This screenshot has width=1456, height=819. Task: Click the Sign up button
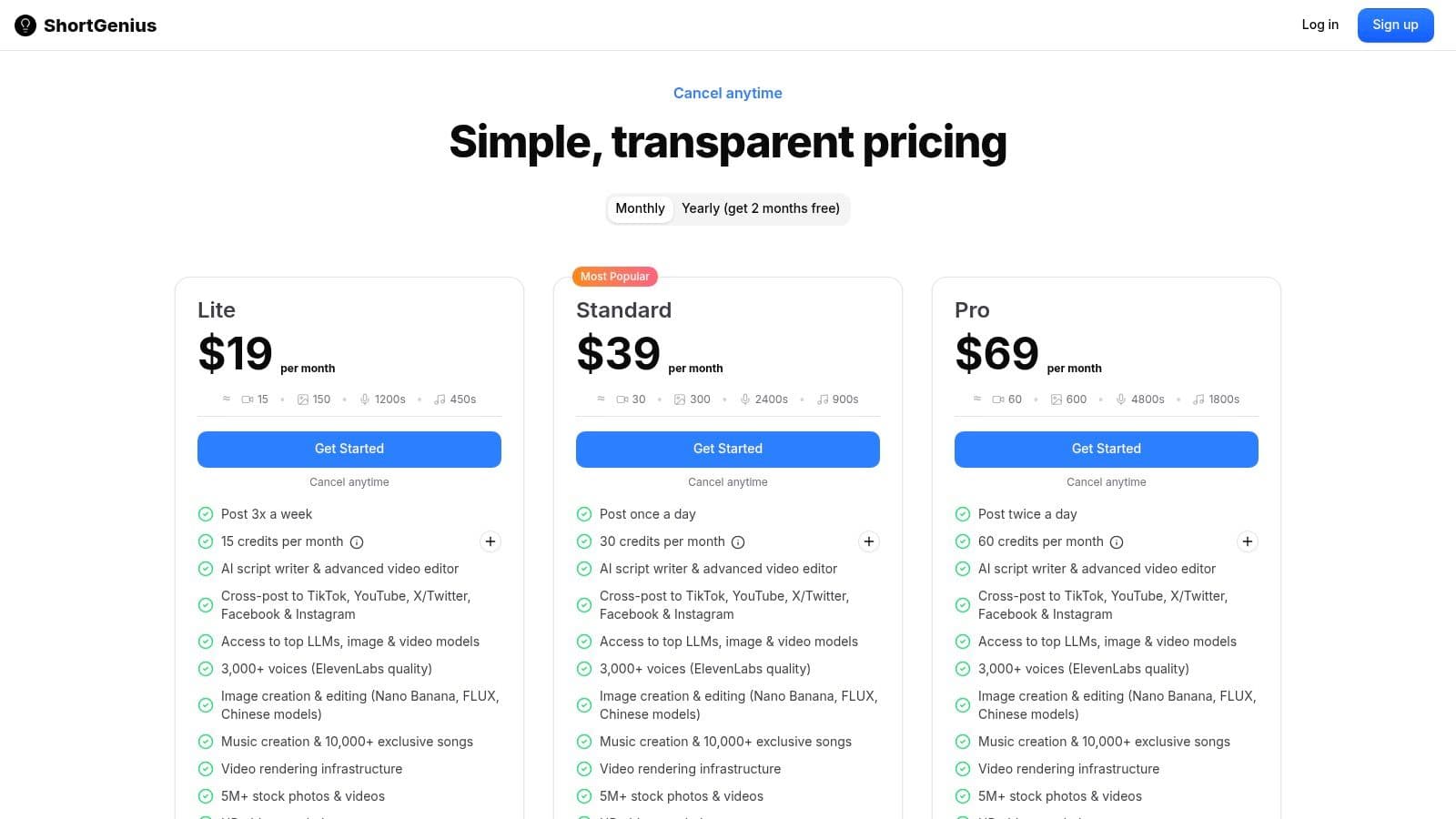1395,25
